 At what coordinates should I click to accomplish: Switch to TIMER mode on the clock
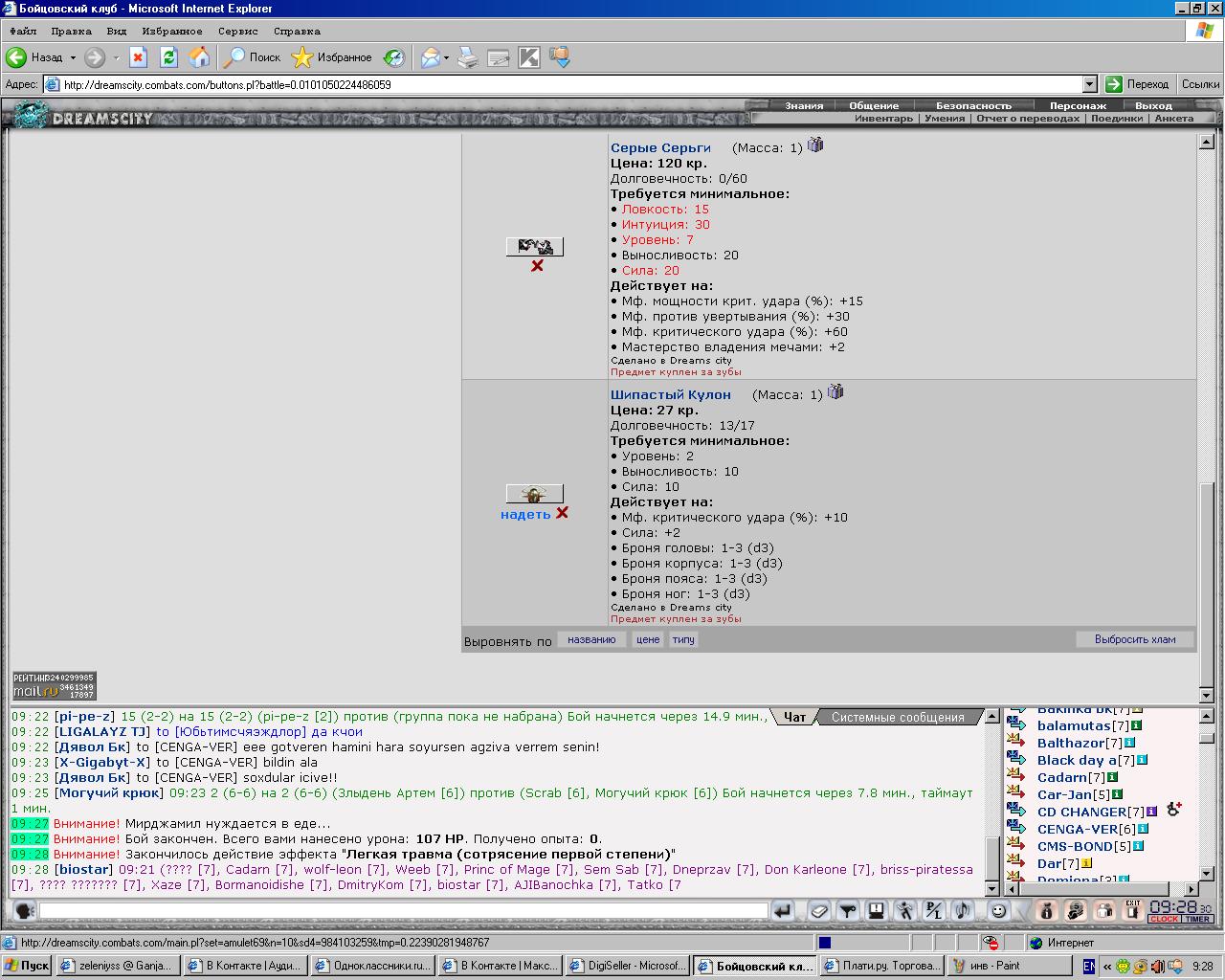(1197, 919)
